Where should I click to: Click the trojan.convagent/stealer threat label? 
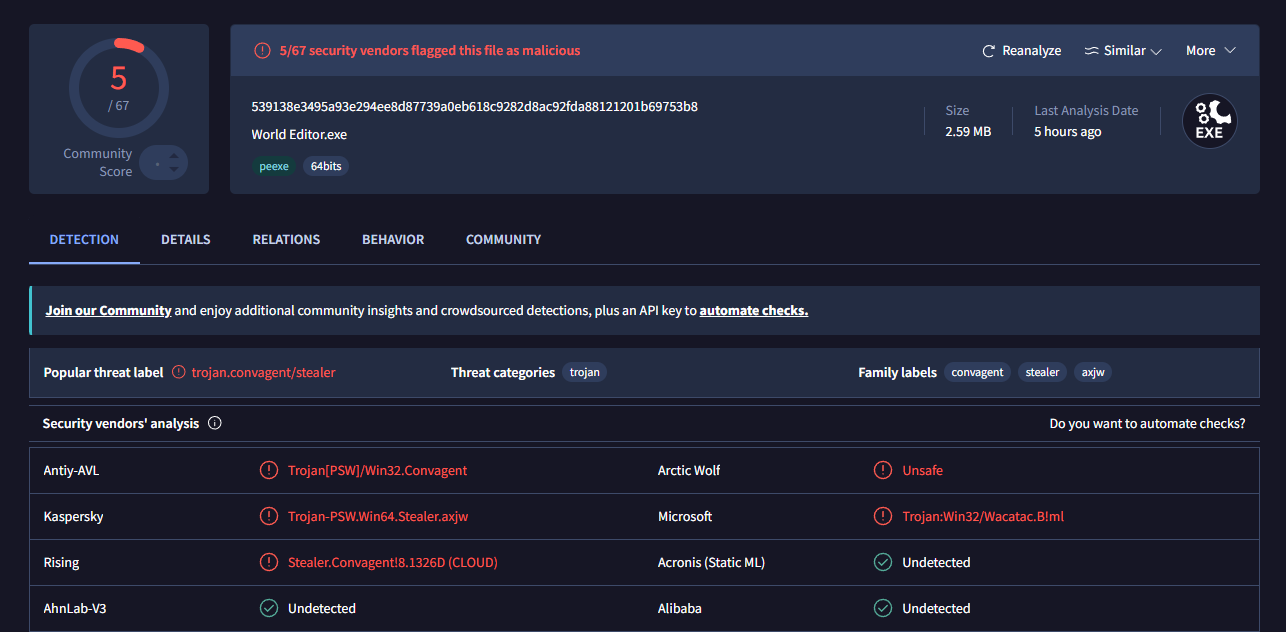click(263, 372)
